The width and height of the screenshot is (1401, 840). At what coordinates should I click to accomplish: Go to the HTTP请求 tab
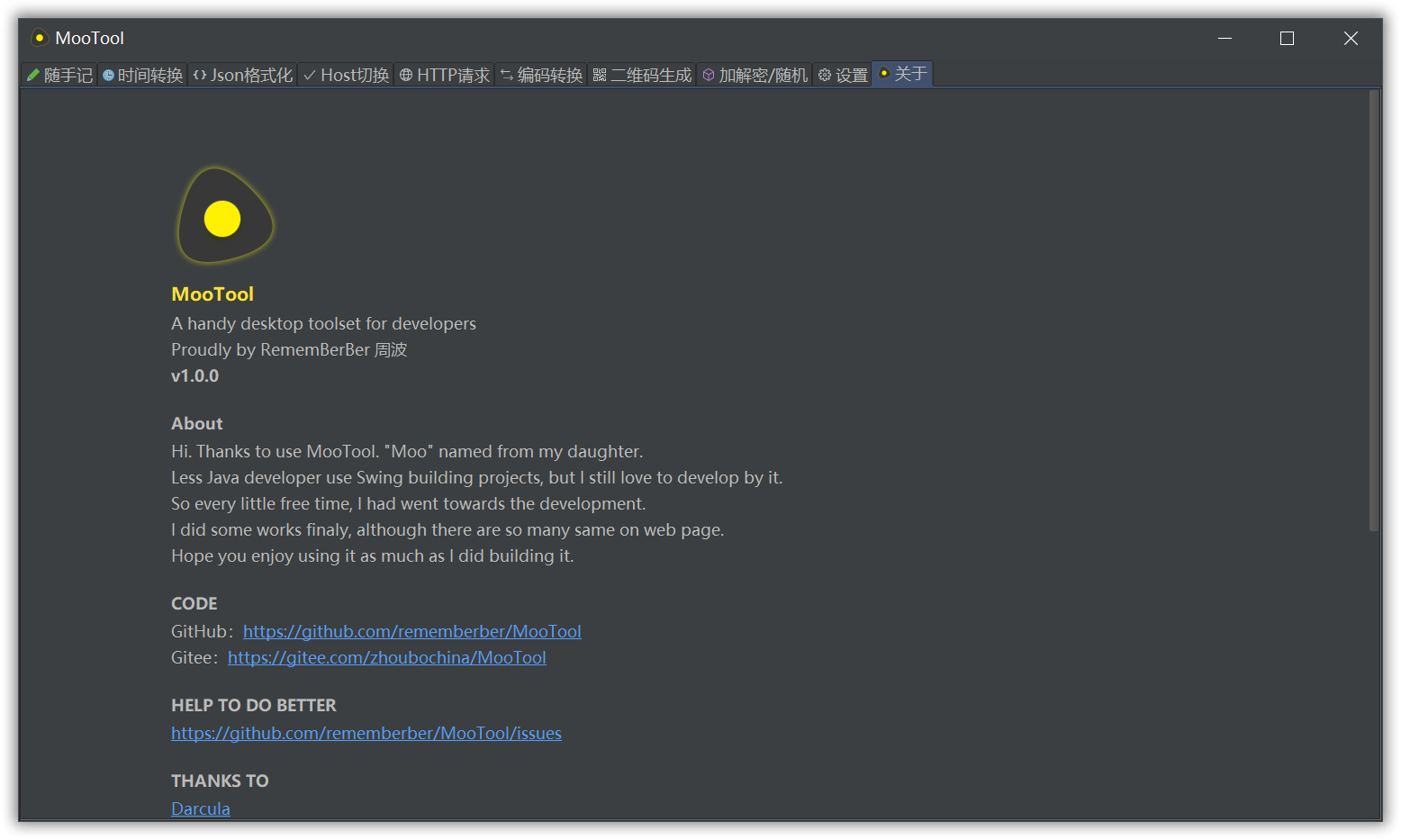pos(444,75)
